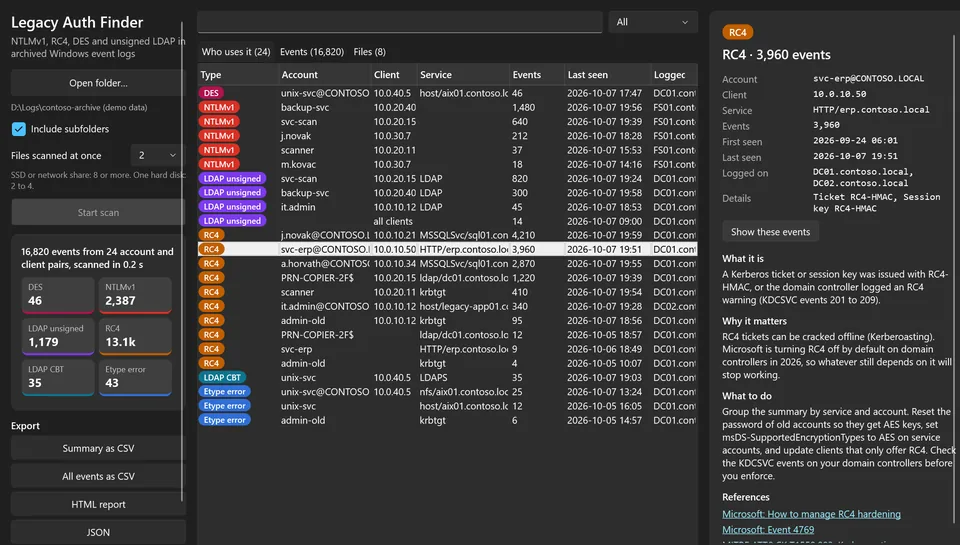Click the Etype error summary card
This screenshot has height=545, width=960.
point(135,377)
